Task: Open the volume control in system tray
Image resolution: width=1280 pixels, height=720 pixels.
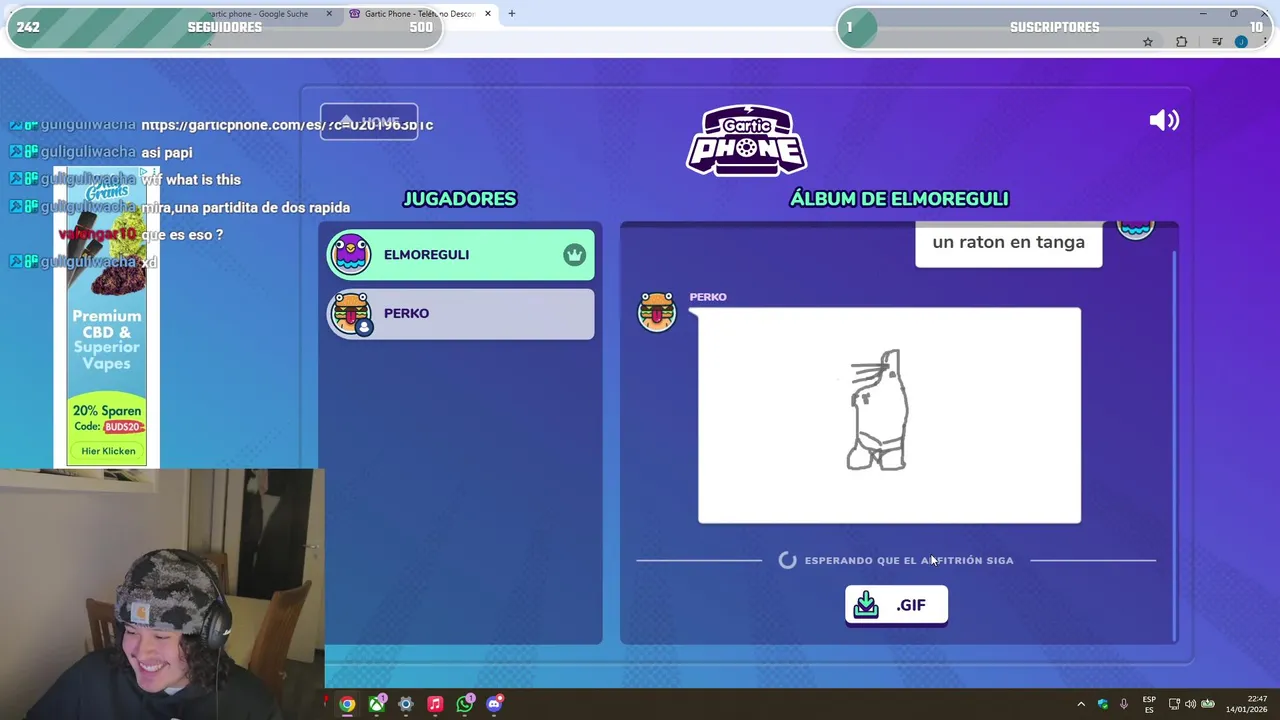Action: [1190, 704]
